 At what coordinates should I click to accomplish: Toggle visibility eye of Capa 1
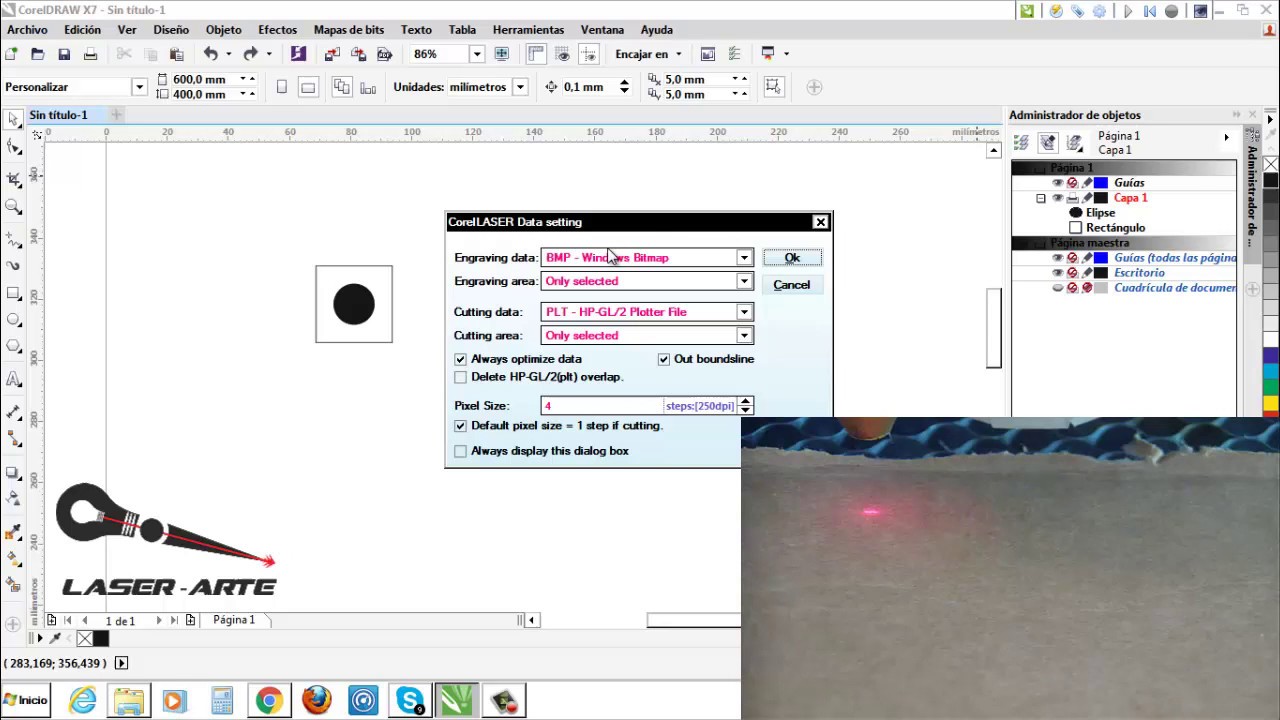pos(1057,198)
